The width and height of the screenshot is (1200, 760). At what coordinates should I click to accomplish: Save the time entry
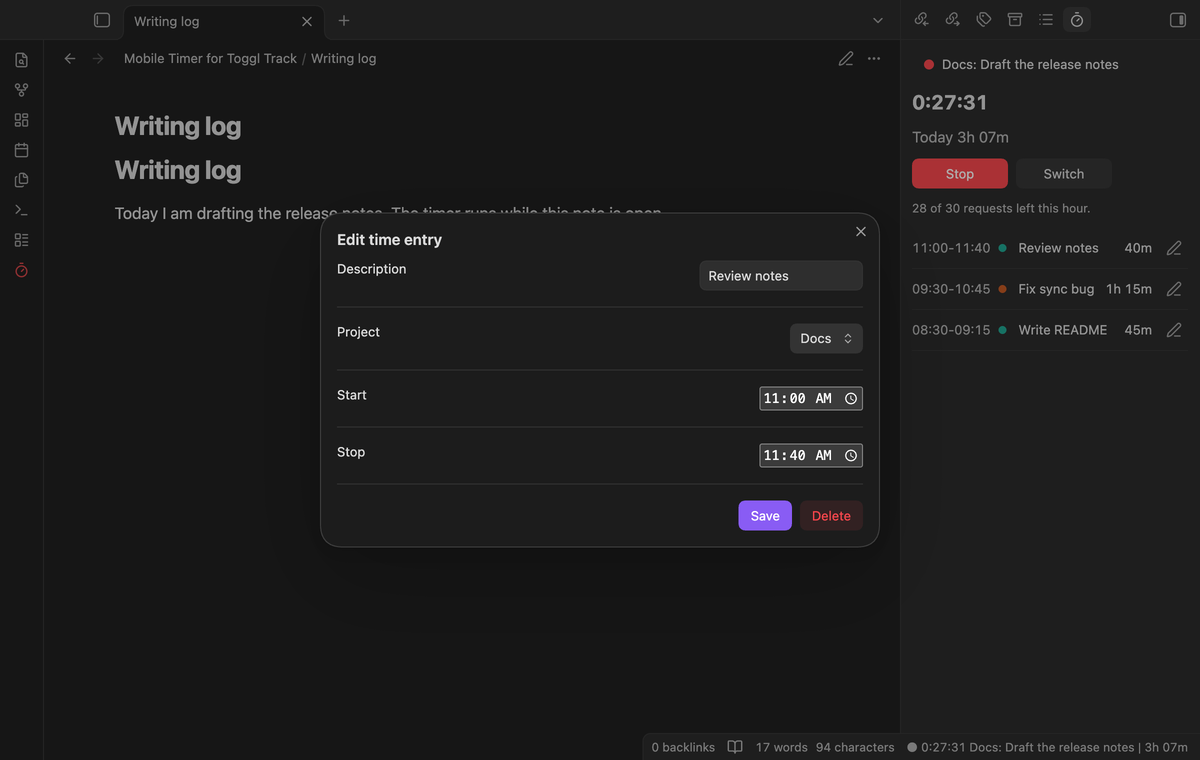pyautogui.click(x=765, y=516)
